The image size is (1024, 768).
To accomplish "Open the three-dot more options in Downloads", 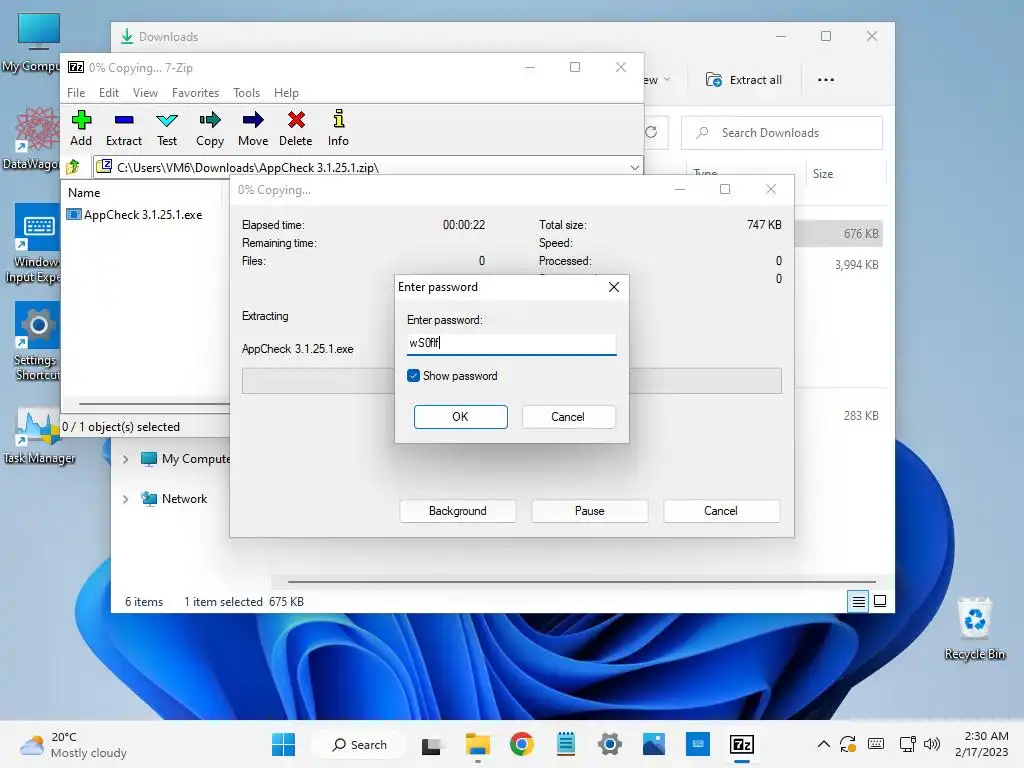I will coord(825,80).
